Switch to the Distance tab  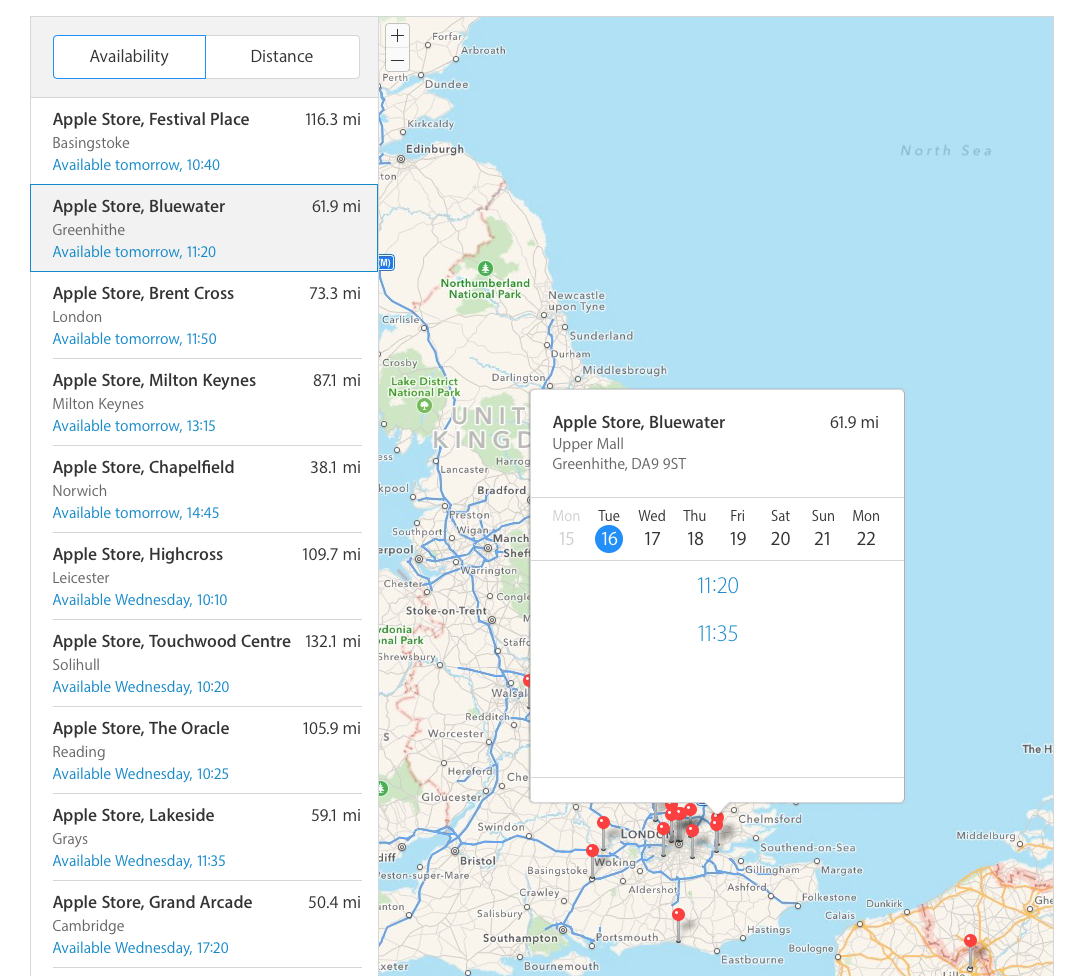click(x=282, y=57)
